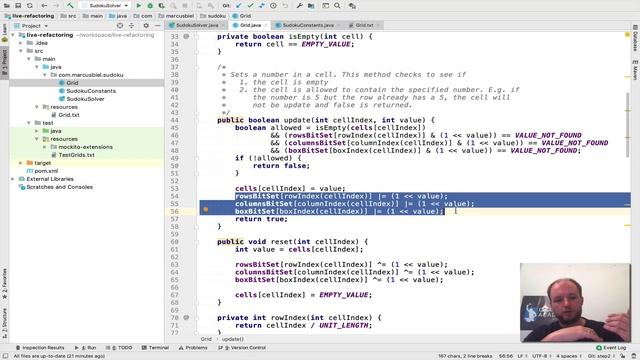Open Version Control tool window
The height and width of the screenshot is (360, 640).
tap(242, 348)
